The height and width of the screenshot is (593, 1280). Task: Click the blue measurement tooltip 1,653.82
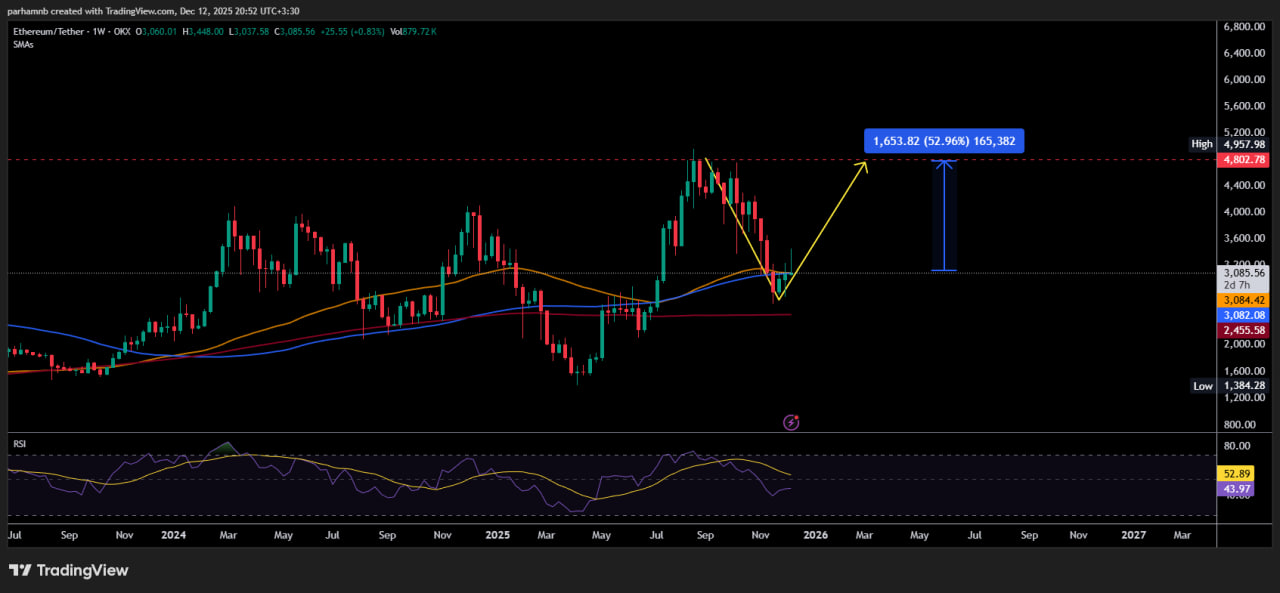click(x=944, y=141)
